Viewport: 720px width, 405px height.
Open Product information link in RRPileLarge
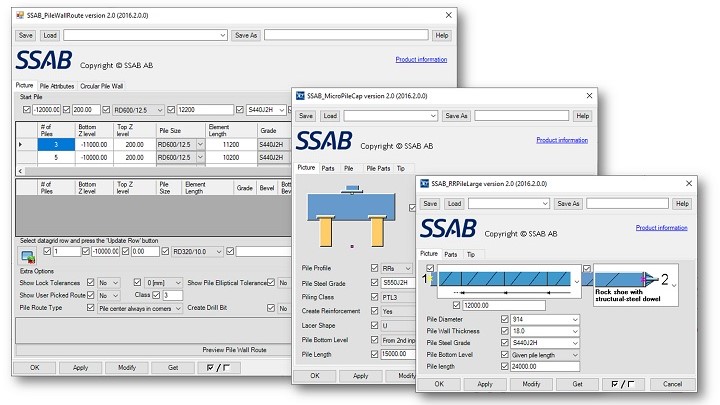[661, 228]
